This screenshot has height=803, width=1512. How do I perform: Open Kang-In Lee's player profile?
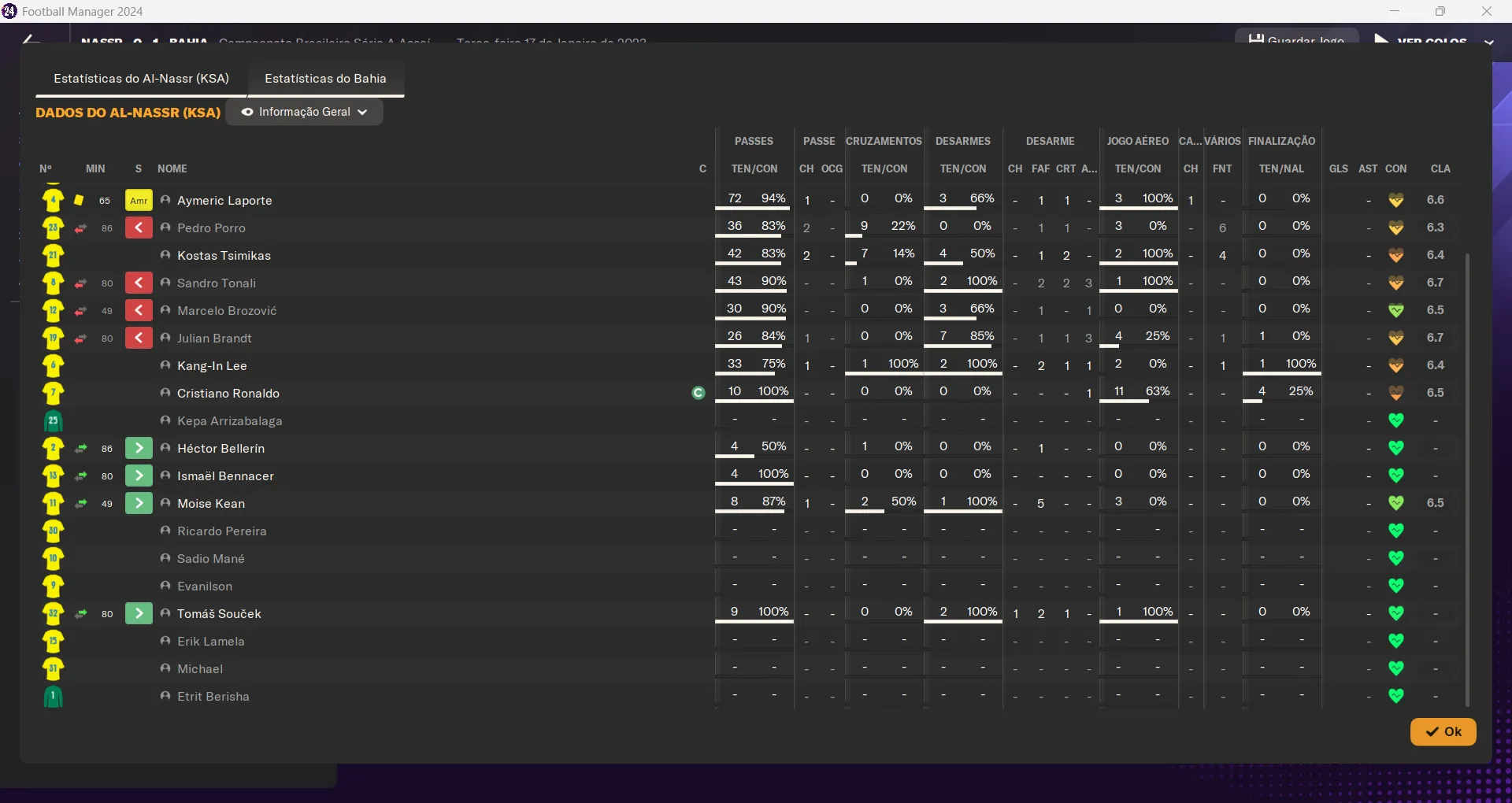212,366
